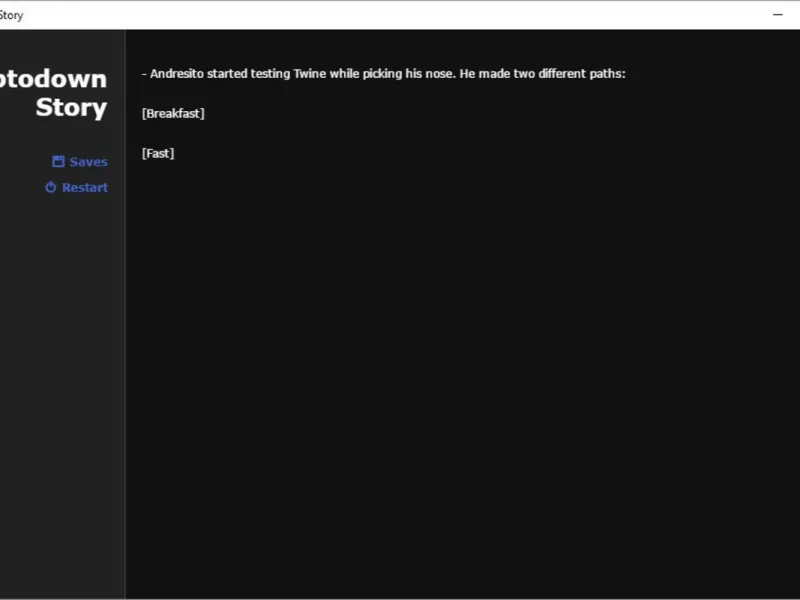Click the story title heading in the sidebar
The height and width of the screenshot is (600, 800).
click(x=54, y=93)
